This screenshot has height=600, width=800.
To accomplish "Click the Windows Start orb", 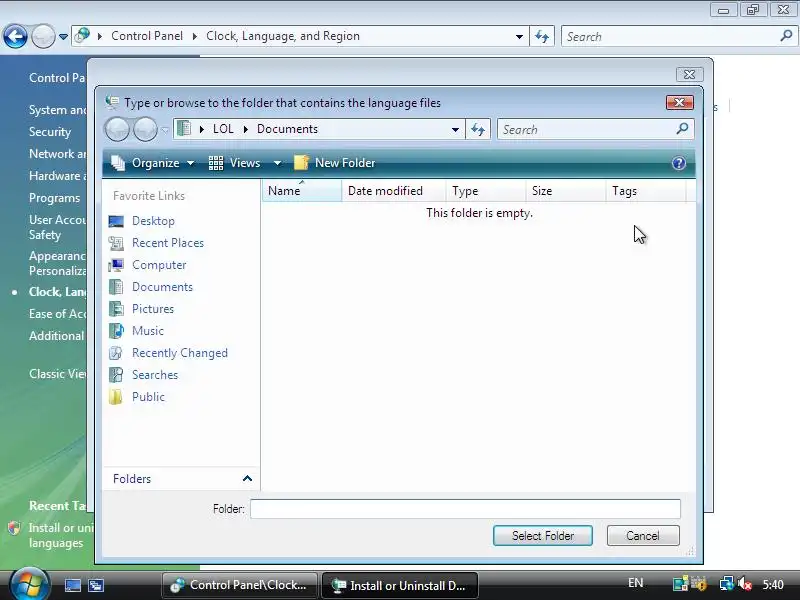I will pos(29,584).
